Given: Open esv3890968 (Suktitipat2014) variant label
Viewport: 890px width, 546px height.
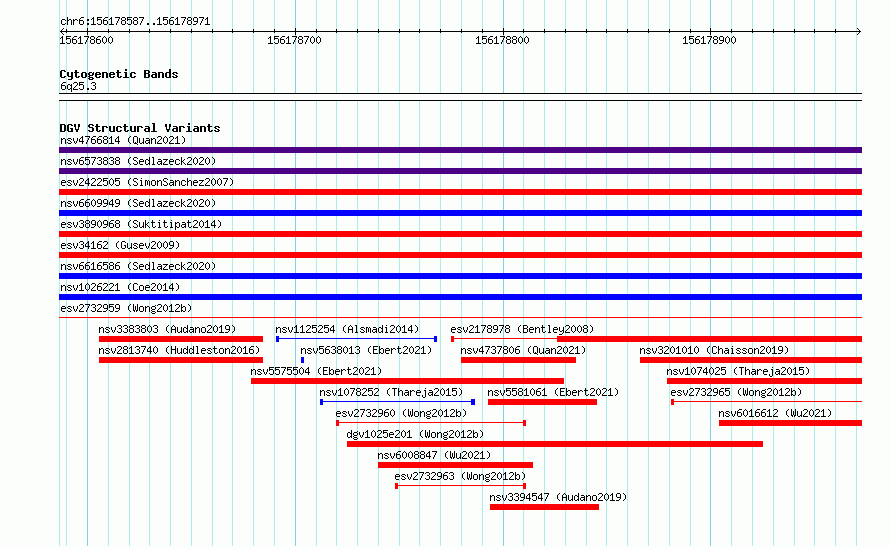Looking at the screenshot, I should tap(141, 224).
